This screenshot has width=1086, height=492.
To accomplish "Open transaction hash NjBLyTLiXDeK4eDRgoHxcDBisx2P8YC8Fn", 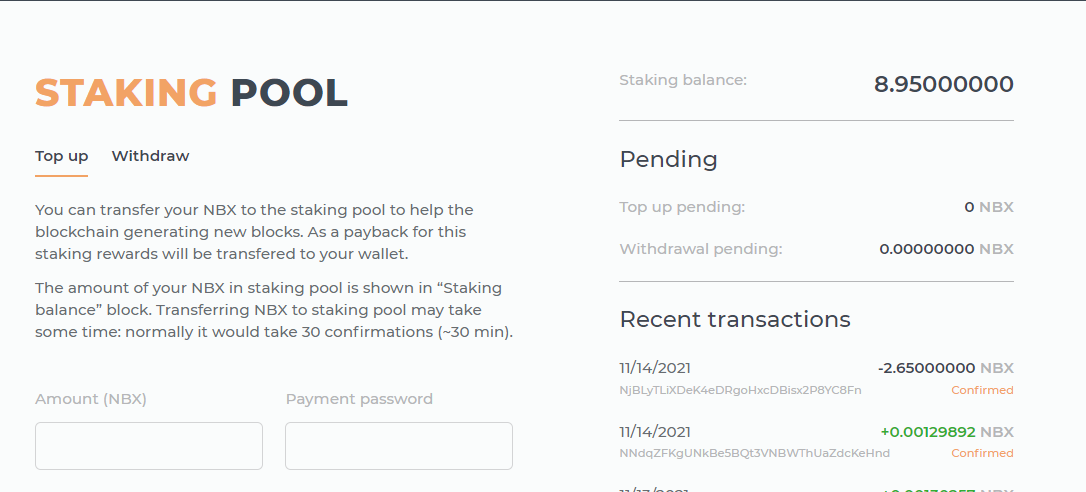I will [740, 390].
